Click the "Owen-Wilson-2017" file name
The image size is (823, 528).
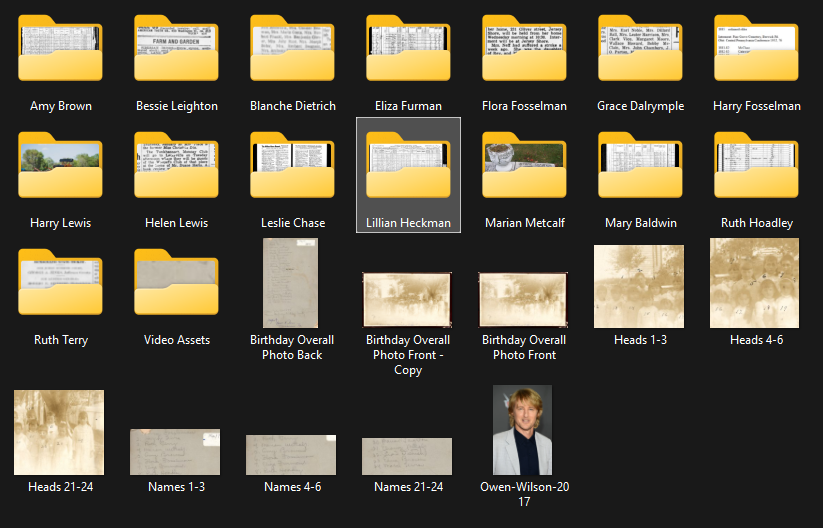tap(524, 494)
